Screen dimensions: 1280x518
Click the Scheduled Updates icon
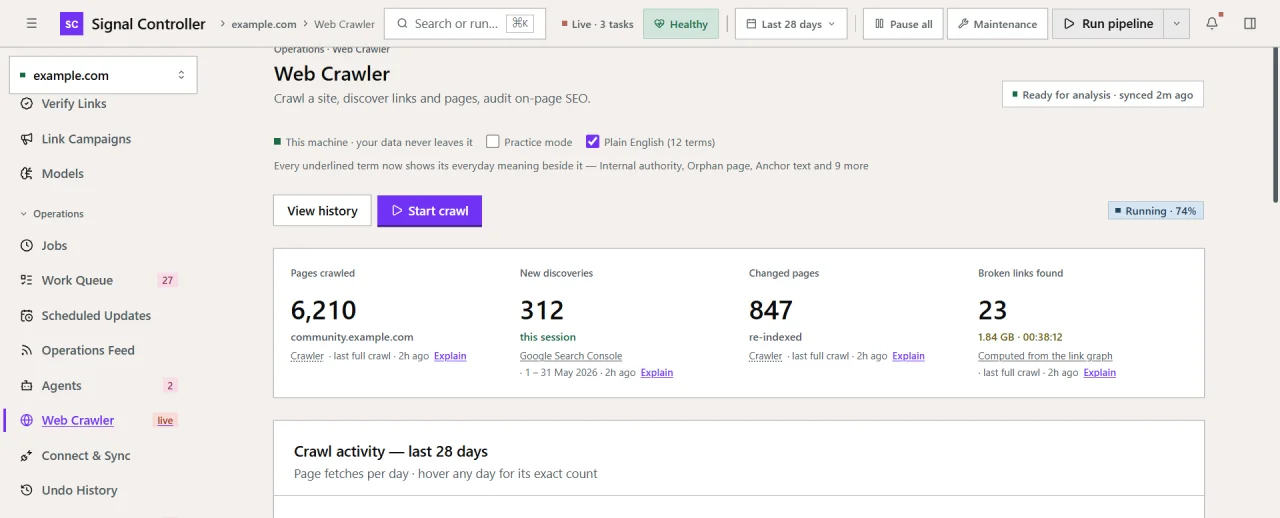click(x=27, y=316)
